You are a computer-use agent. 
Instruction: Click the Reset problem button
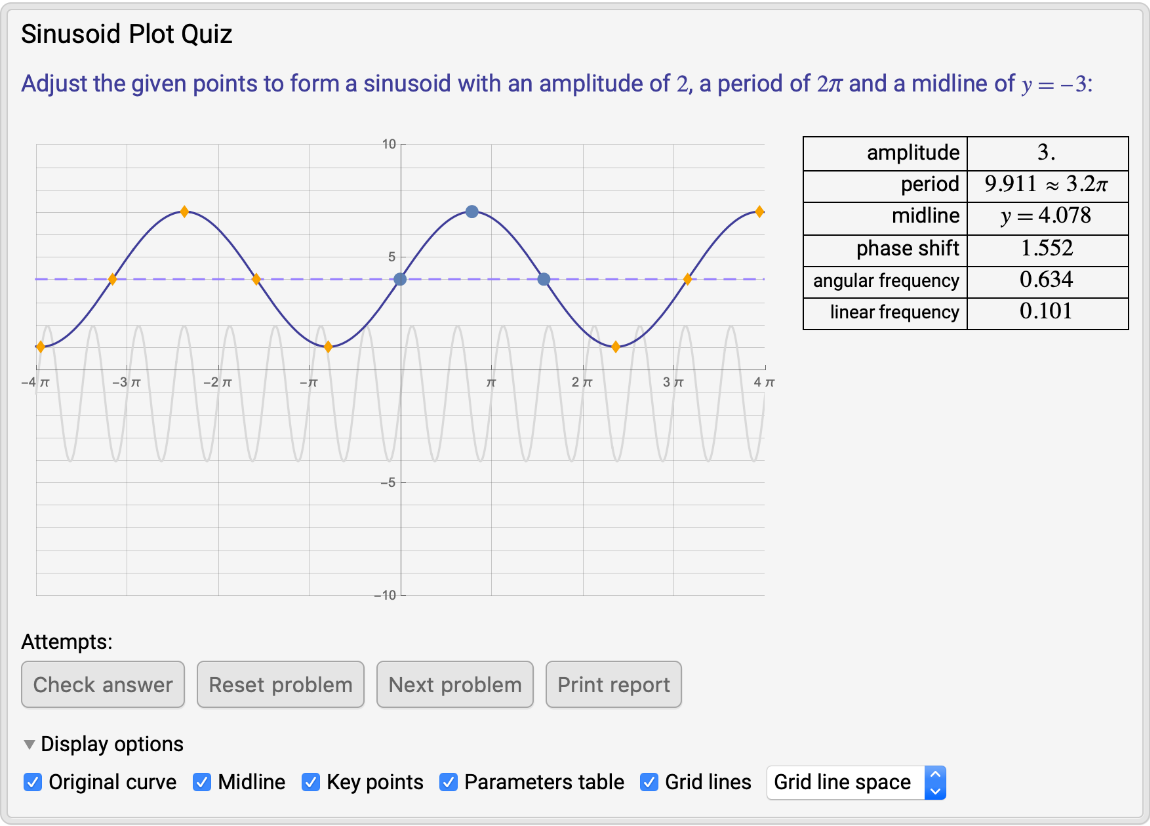click(280, 685)
